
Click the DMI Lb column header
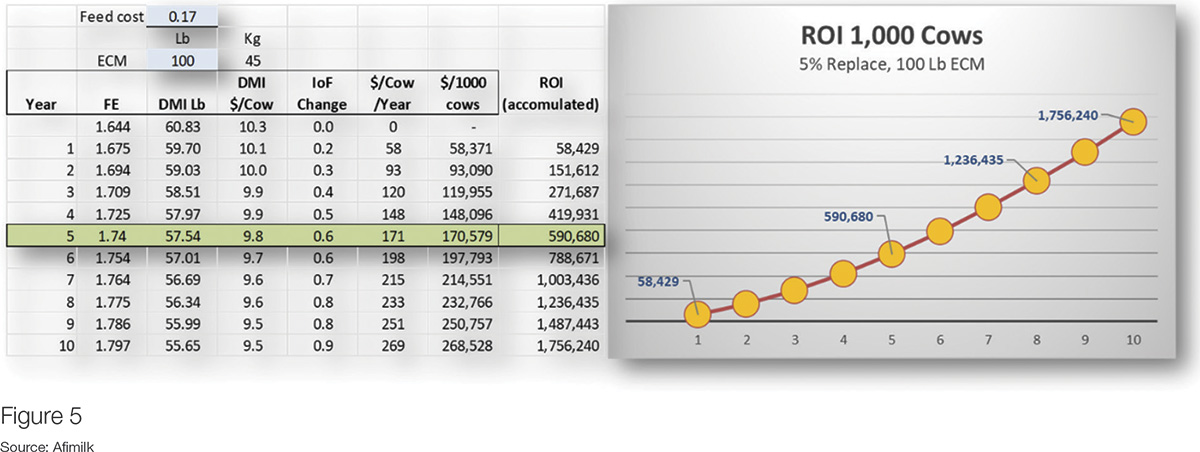[181, 102]
